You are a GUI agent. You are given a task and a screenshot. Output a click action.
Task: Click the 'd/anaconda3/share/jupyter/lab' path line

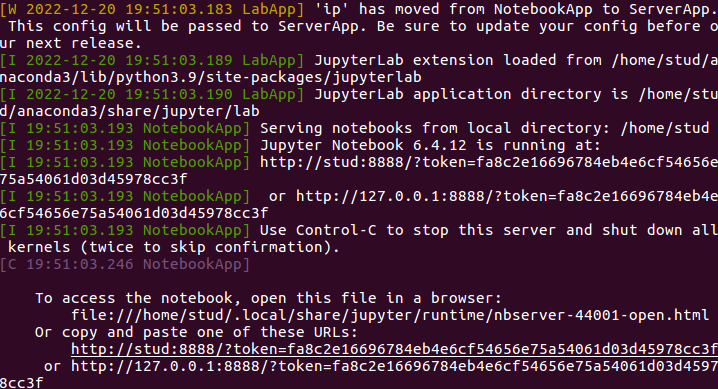(130, 111)
